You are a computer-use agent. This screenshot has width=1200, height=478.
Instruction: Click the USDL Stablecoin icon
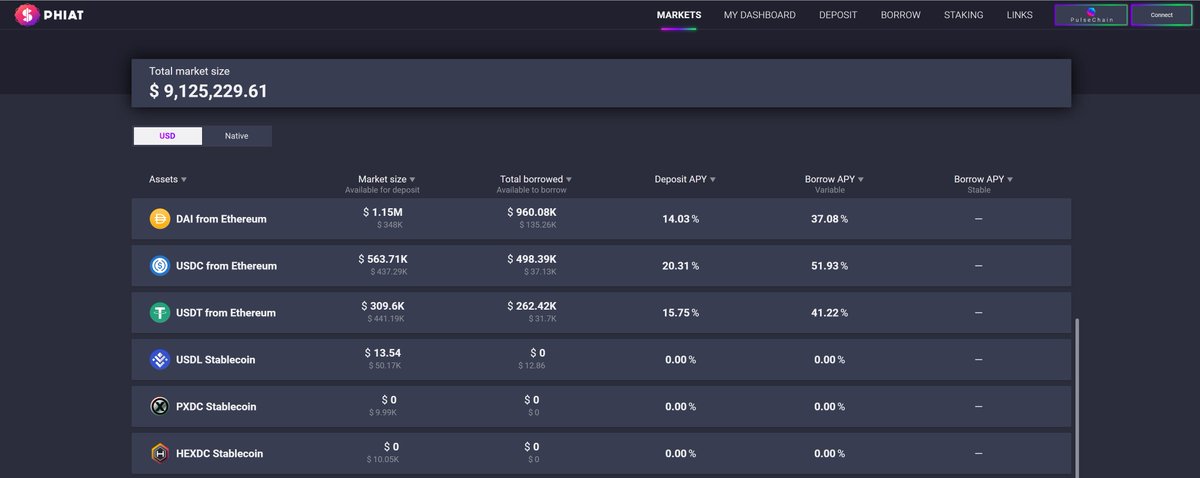click(159, 359)
